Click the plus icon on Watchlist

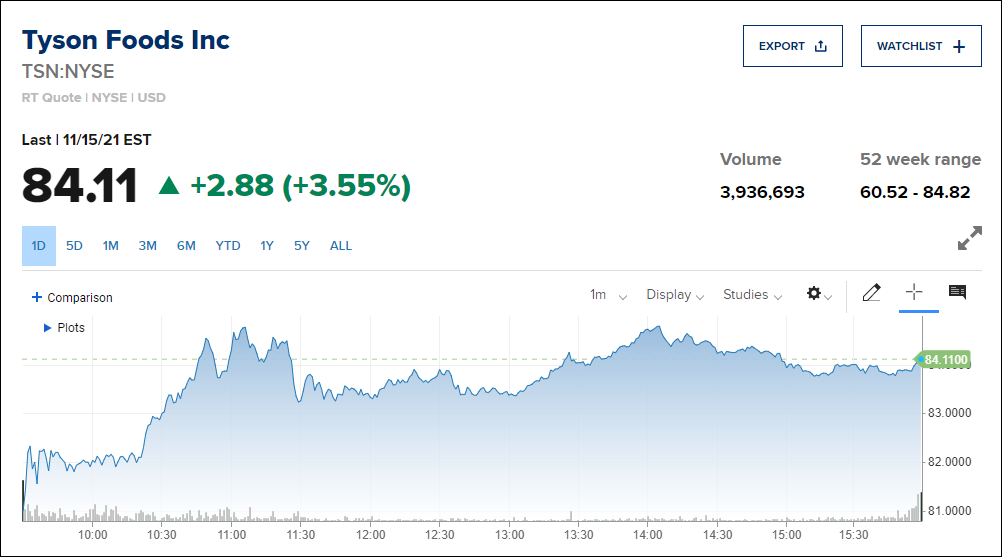point(959,46)
